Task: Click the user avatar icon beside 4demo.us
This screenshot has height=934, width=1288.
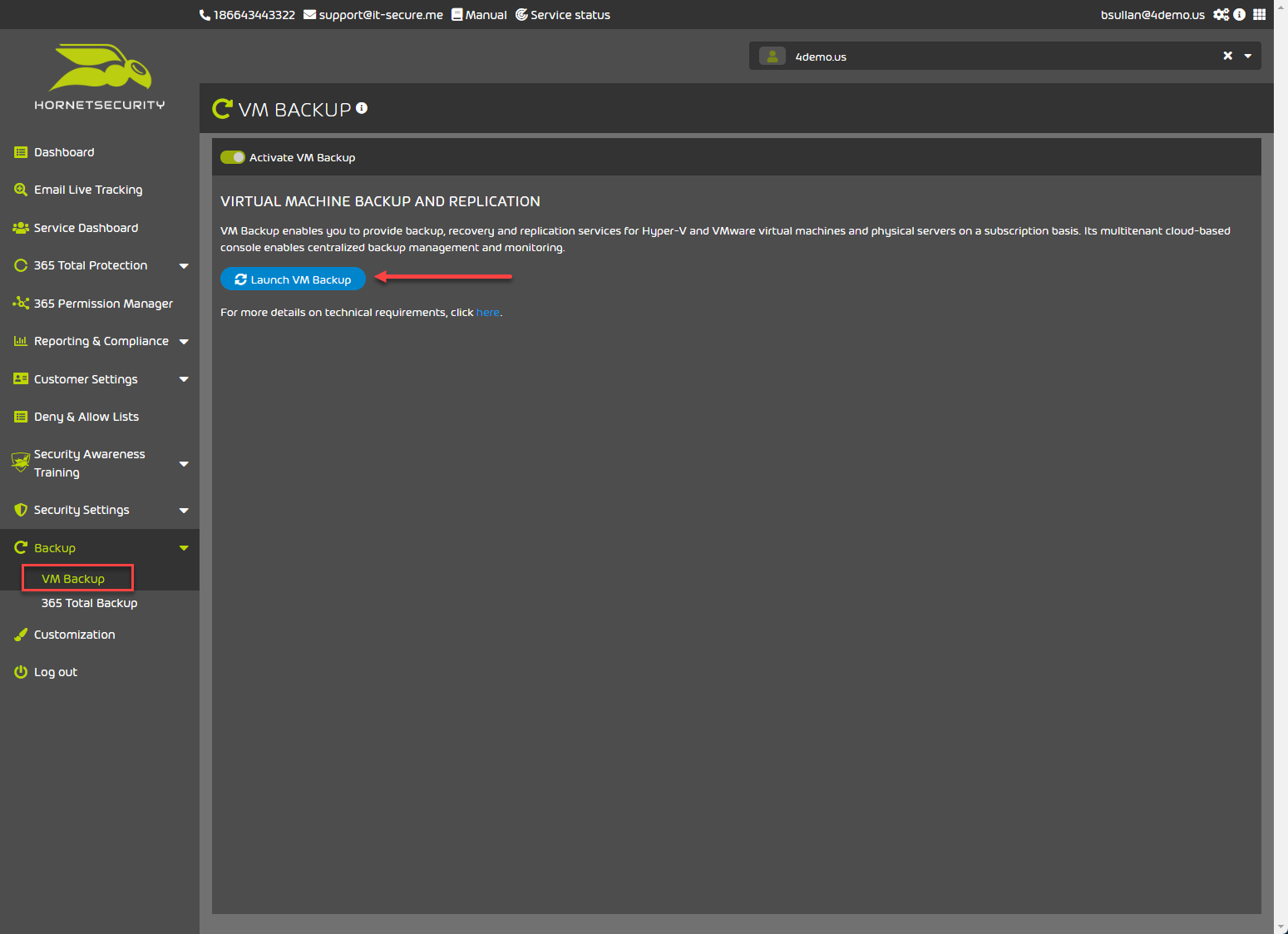Action: tap(772, 57)
